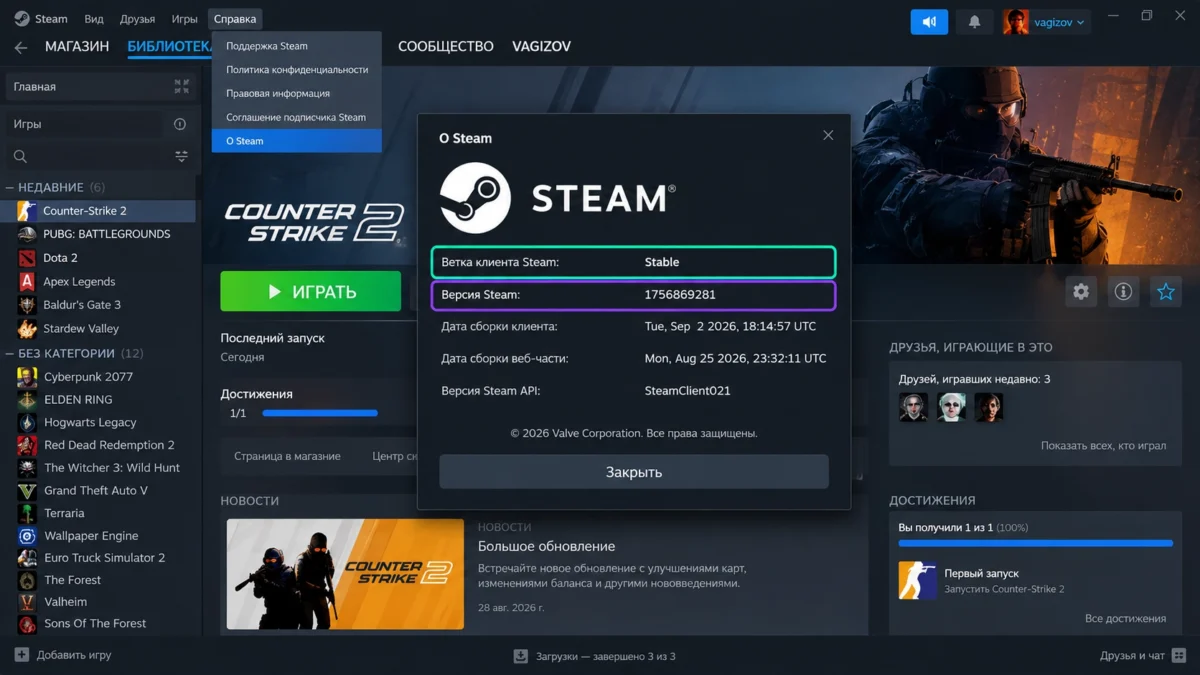Open the notifications bell
Image resolution: width=1200 pixels, height=675 pixels.
pos(975,21)
